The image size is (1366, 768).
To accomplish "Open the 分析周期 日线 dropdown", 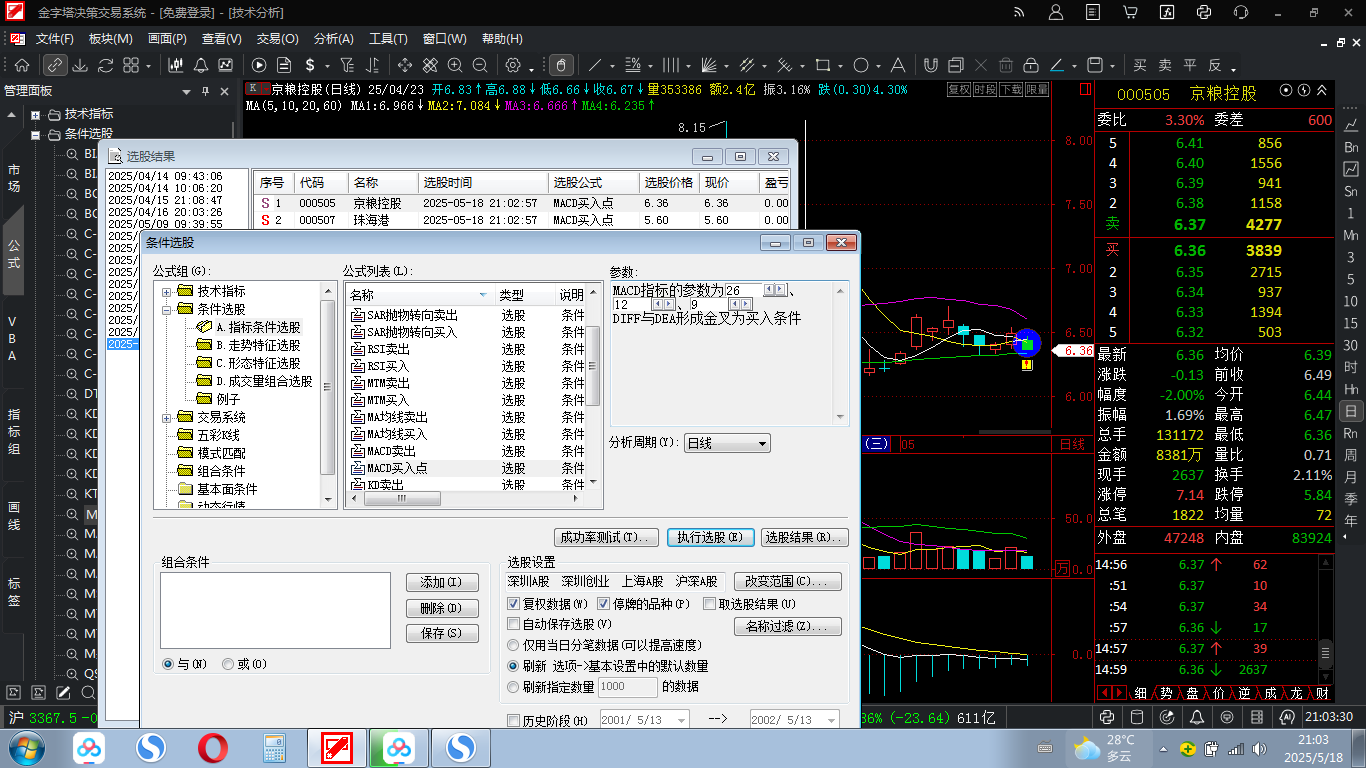I will pyautogui.click(x=762, y=443).
